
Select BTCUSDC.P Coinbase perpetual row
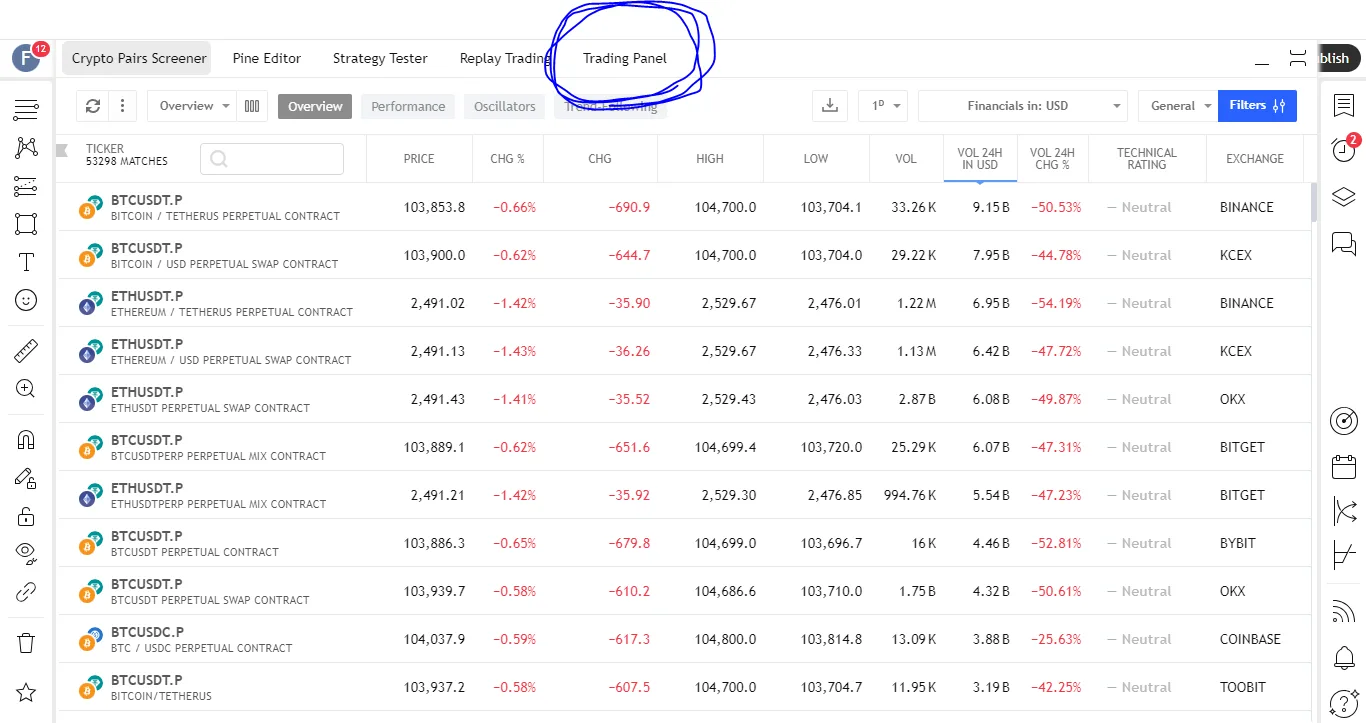[681, 639]
